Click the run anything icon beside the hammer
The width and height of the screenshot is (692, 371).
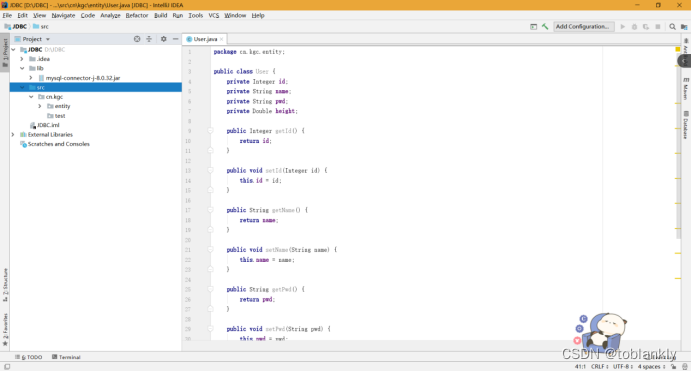pos(534,26)
